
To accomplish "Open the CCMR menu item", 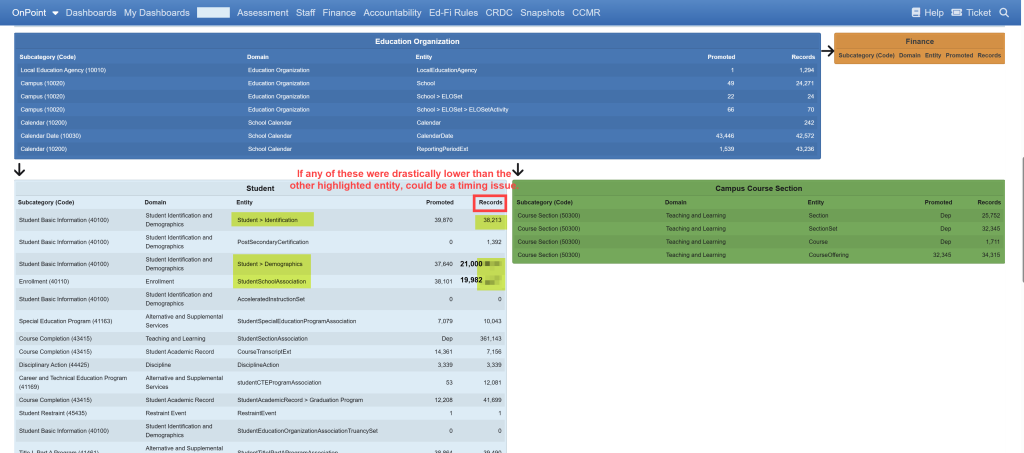I will pos(587,13).
